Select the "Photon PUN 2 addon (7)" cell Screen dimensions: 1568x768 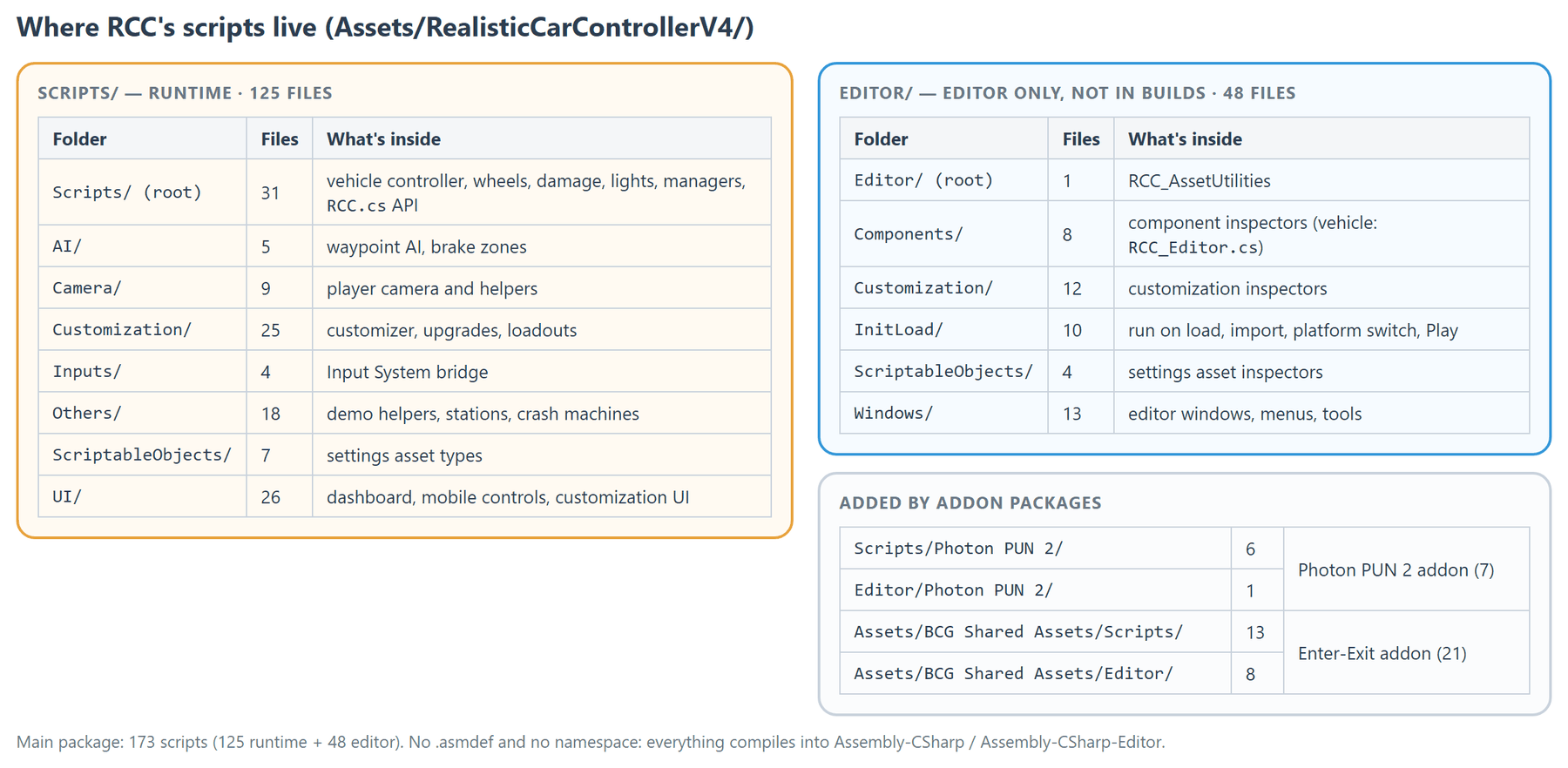click(x=1406, y=569)
